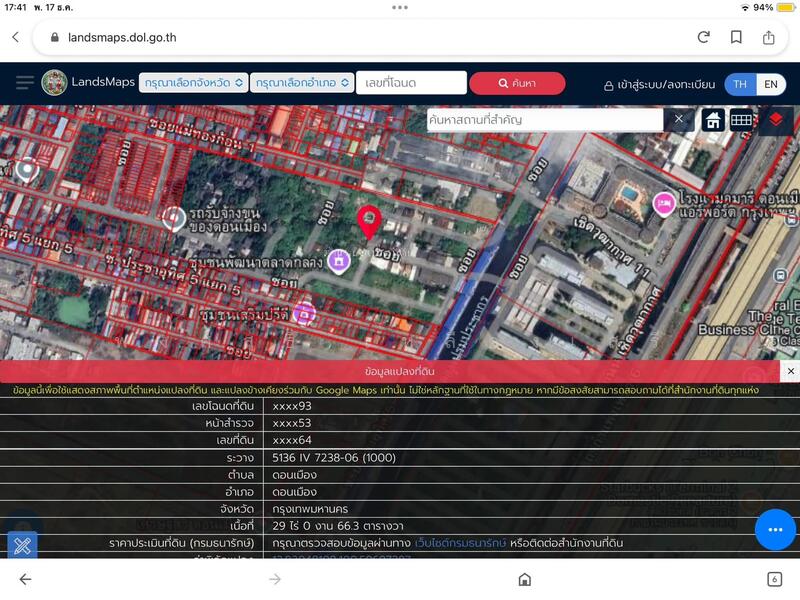This screenshot has width=800, height=600.
Task: Open the red map layers button
Action: [x=776, y=120]
